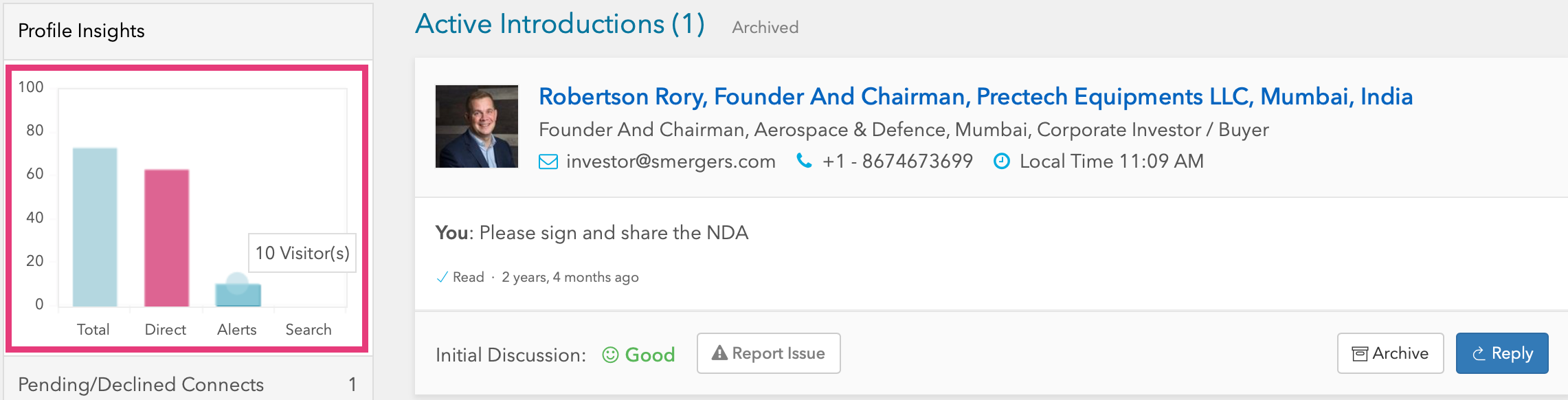1568x400 pixels.
Task: Click the phone handset icon
Action: pos(803,161)
